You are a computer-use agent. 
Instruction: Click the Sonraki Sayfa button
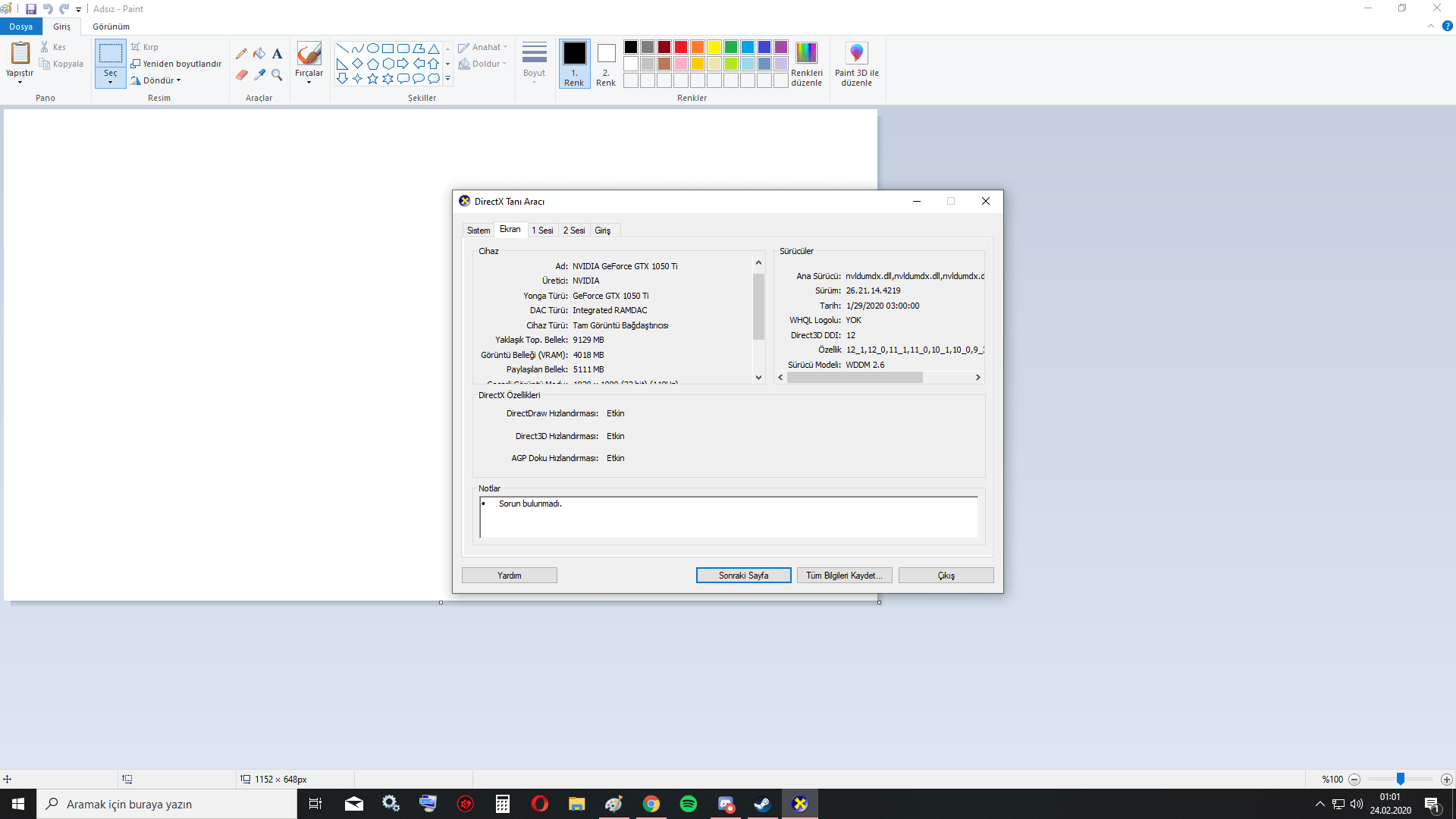click(743, 576)
